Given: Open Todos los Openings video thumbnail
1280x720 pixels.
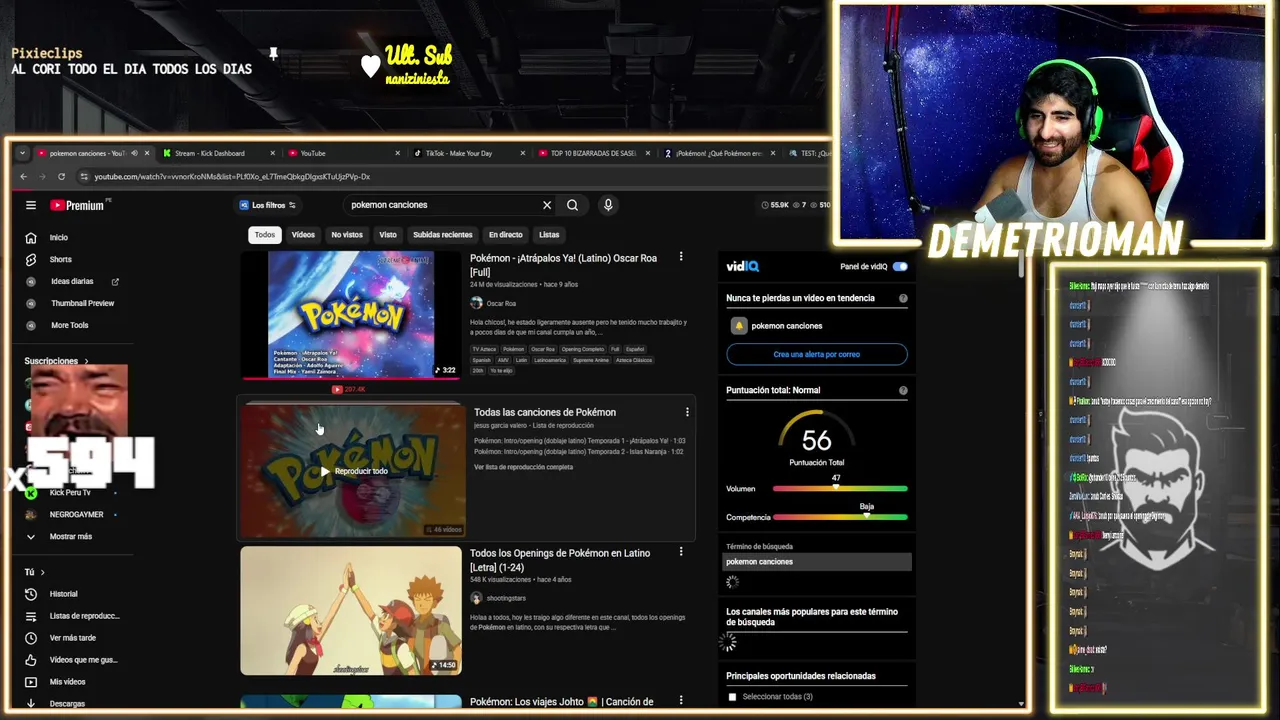Looking at the screenshot, I should [x=351, y=610].
